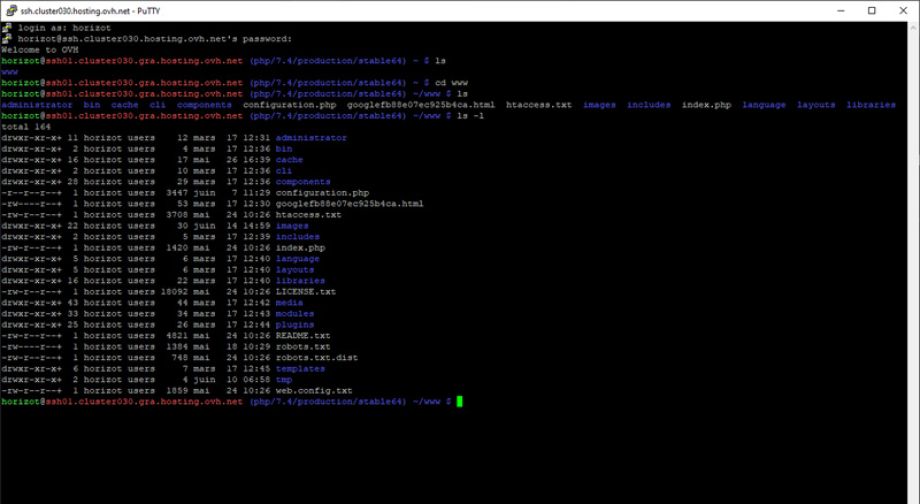Select 'modules' directory name
Screen dimensions: 920x504
295,314
